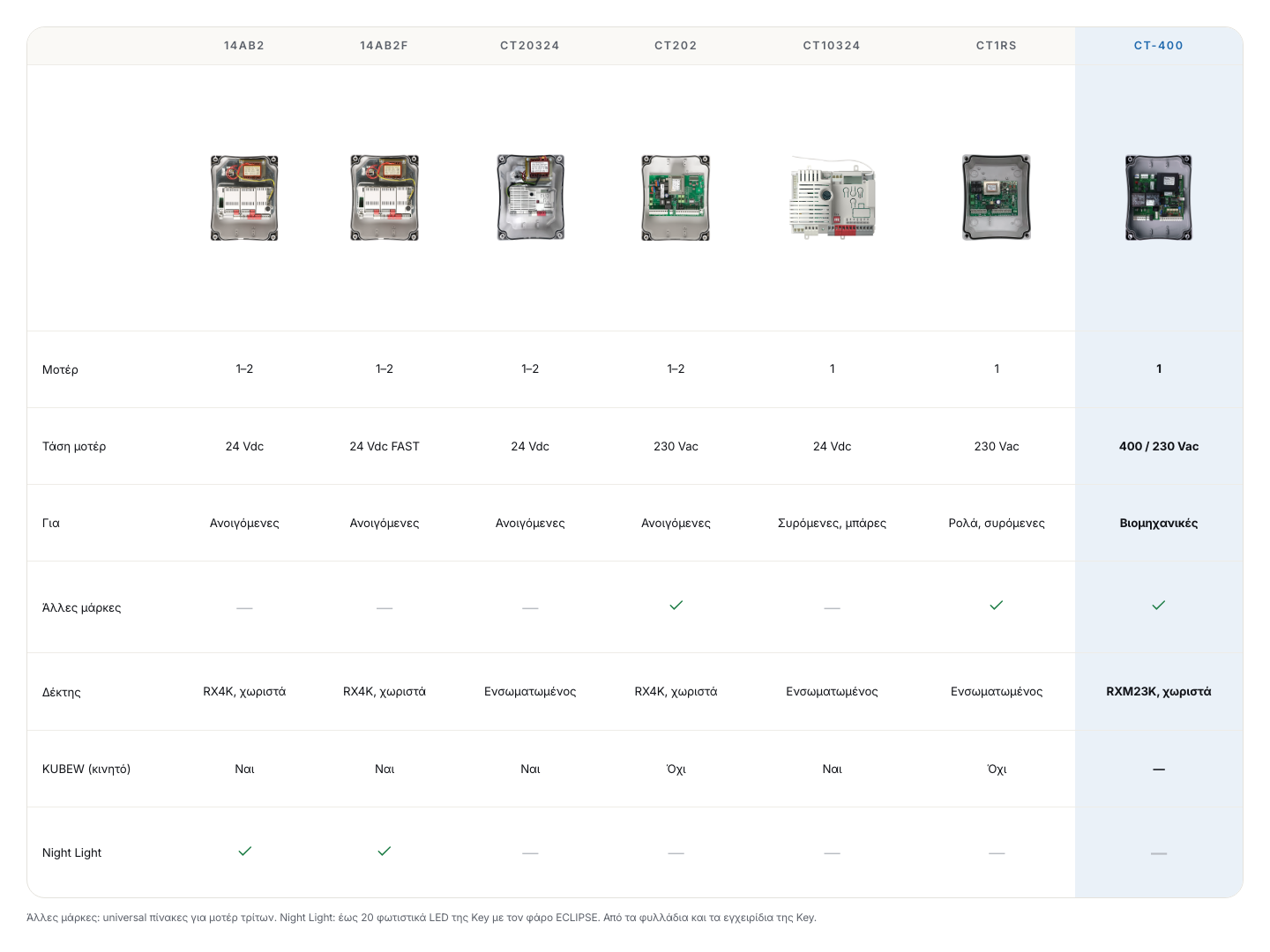
Task: Click the 'Ρολά, συρόμενες' cell
Action: click(x=997, y=523)
